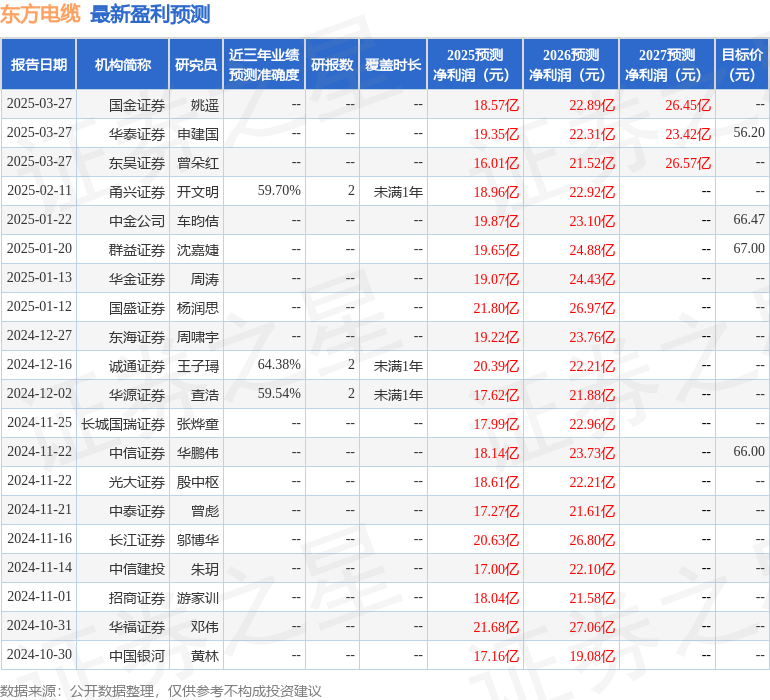This screenshot has width=770, height=700.
Task: Click the 64.38% accuracy value
Action: [x=279, y=364]
